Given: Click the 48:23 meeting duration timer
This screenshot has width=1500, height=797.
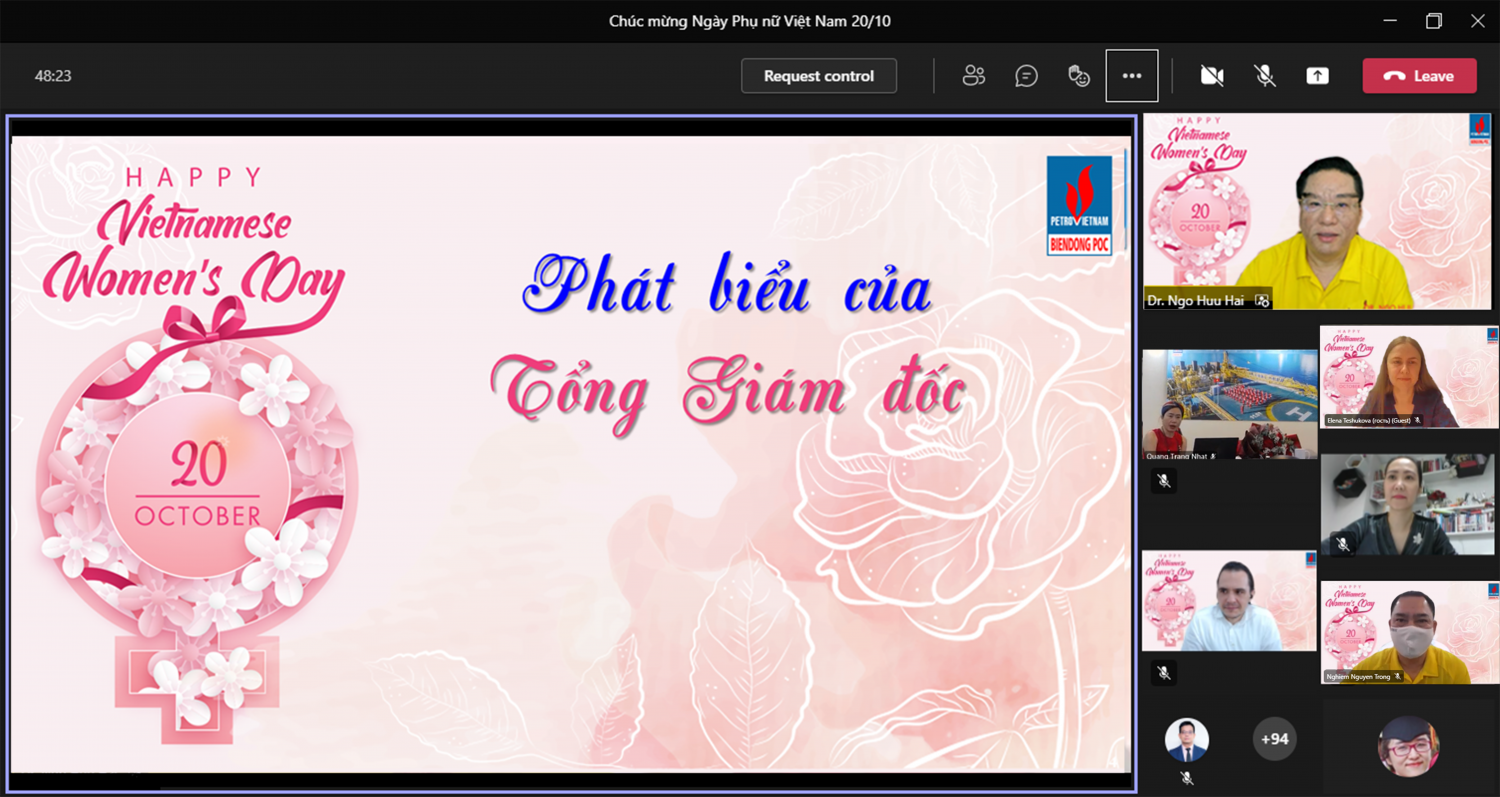Looking at the screenshot, I should click(53, 76).
